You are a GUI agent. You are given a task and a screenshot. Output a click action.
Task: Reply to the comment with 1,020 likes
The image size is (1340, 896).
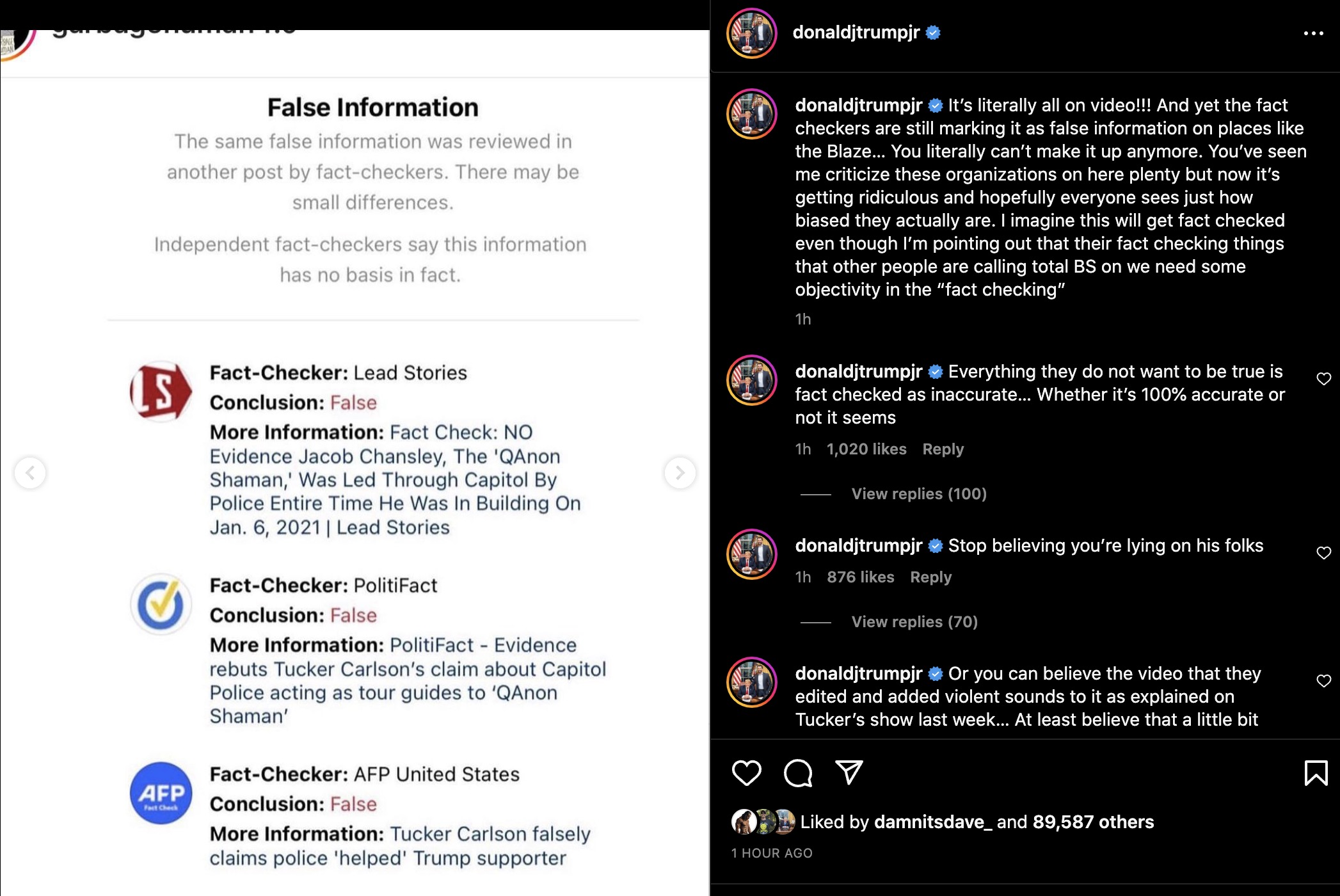coord(943,449)
